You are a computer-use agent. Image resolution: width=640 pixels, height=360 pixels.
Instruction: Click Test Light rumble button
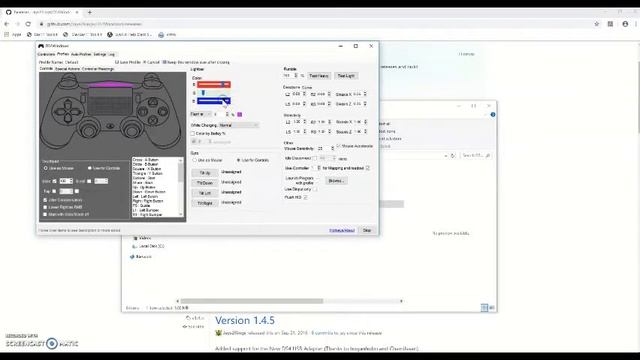[346, 76]
